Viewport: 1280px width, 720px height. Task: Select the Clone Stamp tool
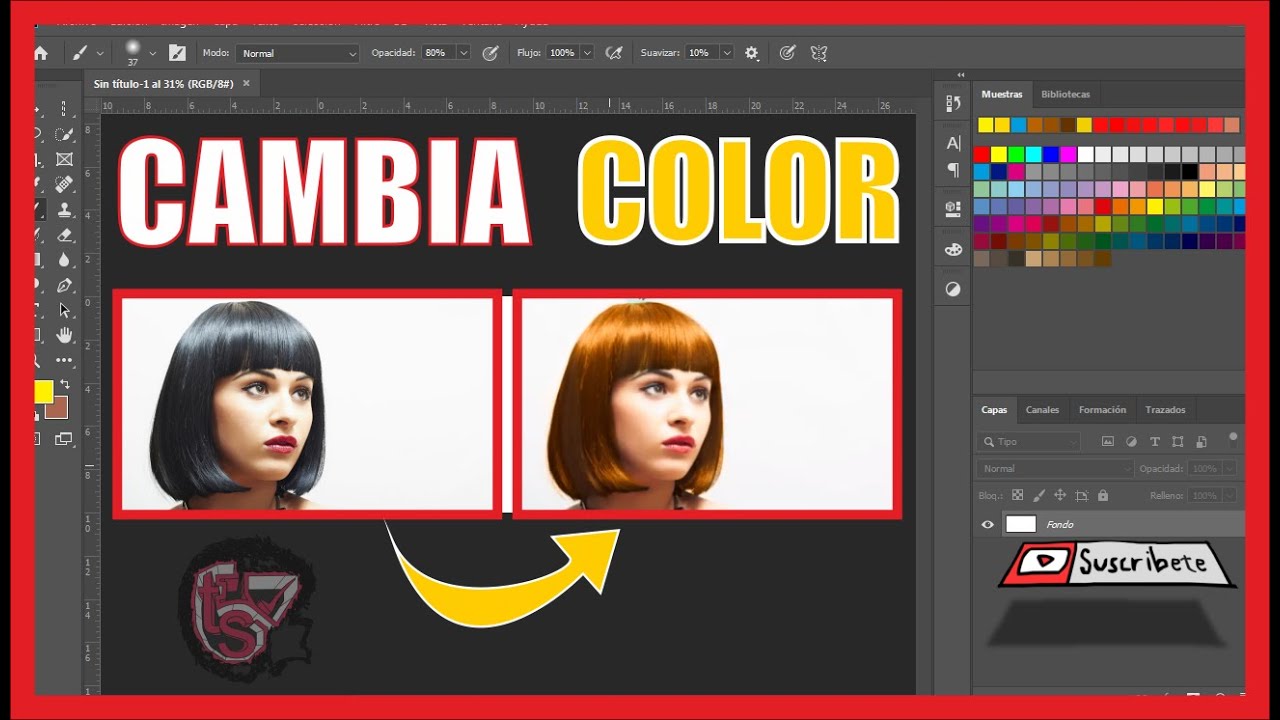64,210
